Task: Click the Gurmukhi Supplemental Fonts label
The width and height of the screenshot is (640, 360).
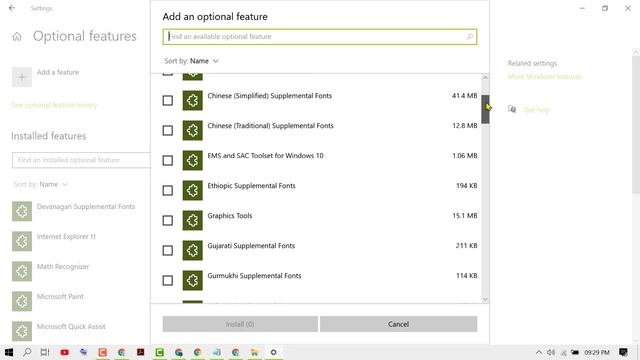Action: [x=254, y=276]
